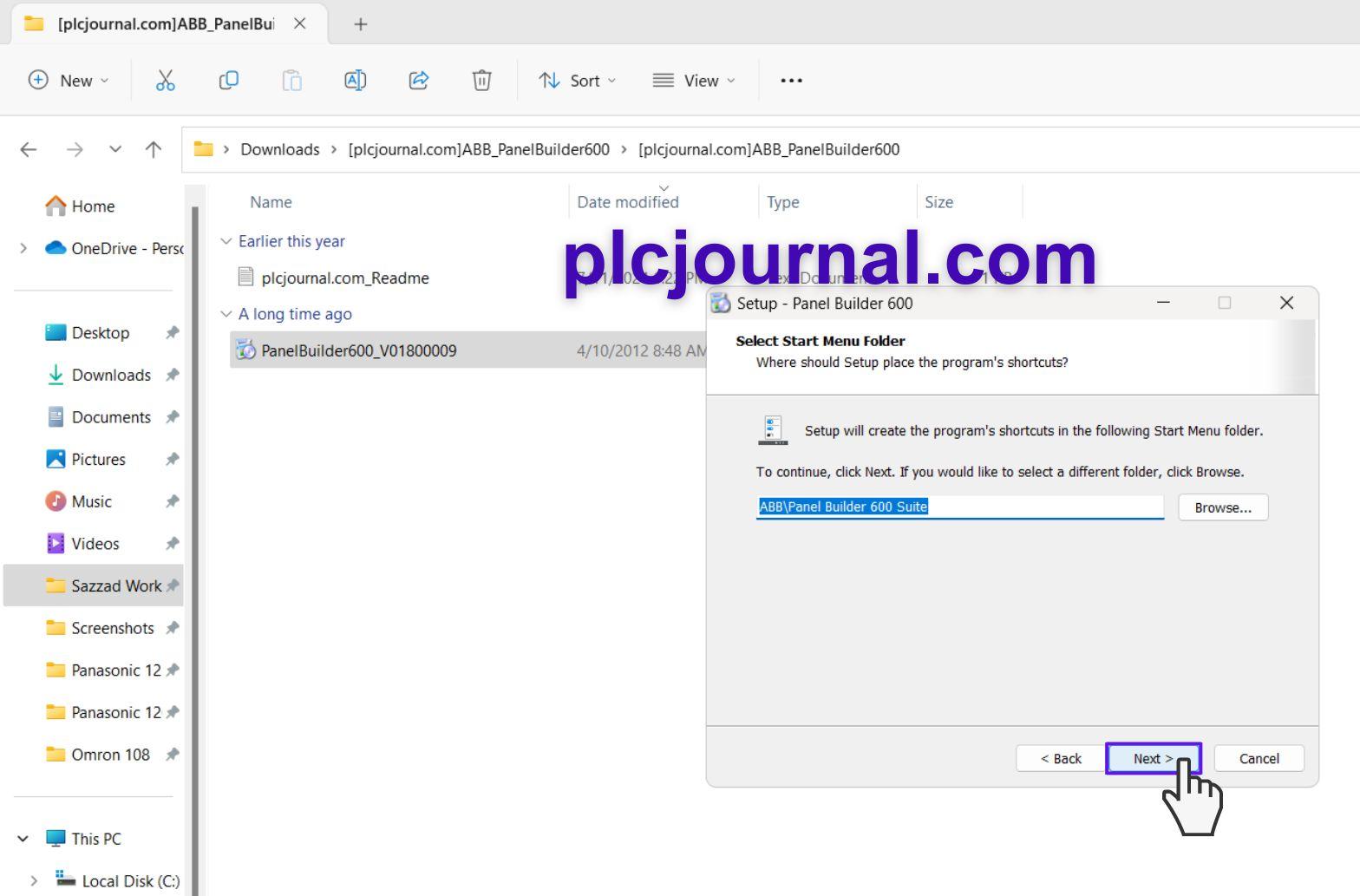Screen dimensions: 1360x896
Task: Go forward with the right arrow
Action: coord(75,149)
